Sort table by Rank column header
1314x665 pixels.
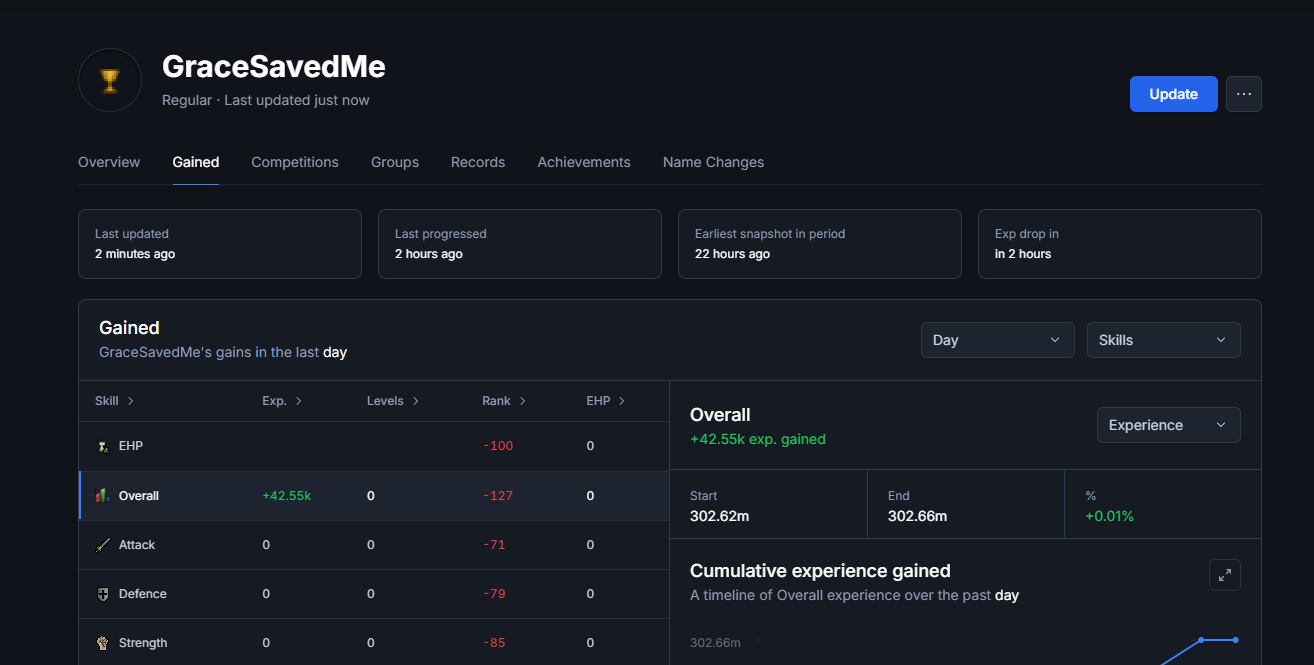503,401
